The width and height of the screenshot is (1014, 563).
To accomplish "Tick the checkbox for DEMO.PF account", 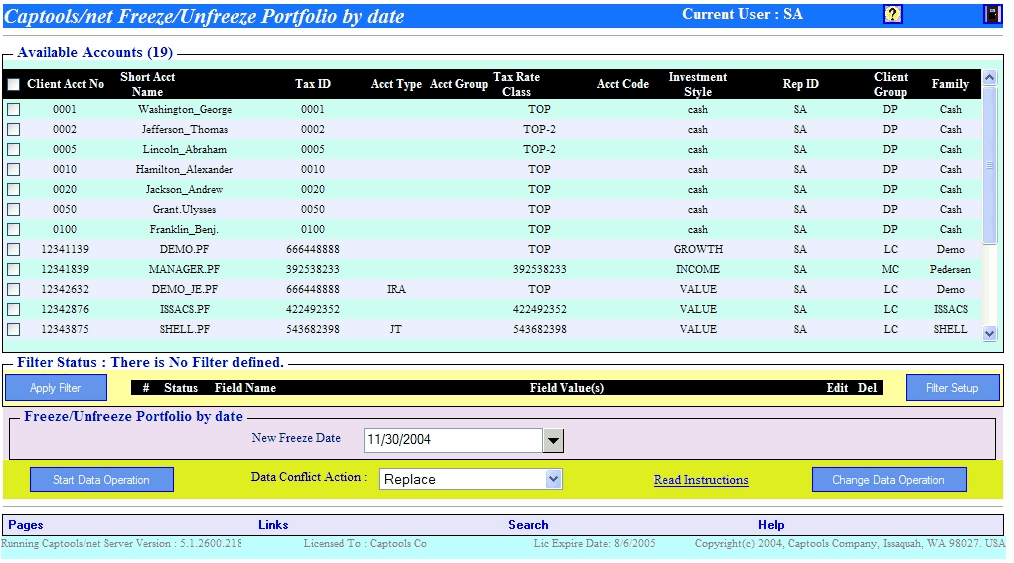I will pyautogui.click(x=13, y=250).
